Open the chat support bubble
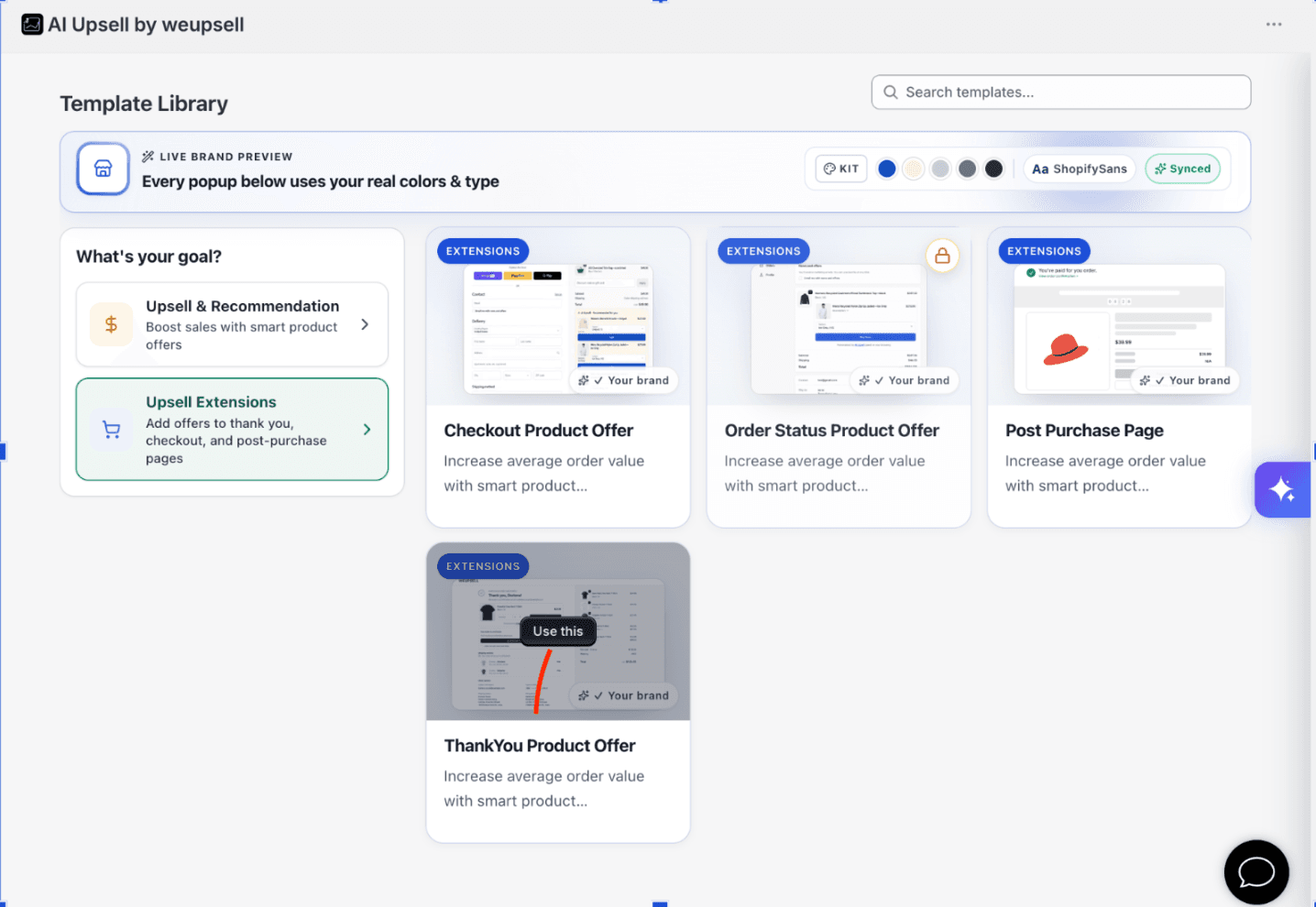Image resolution: width=1316 pixels, height=907 pixels. point(1256,872)
